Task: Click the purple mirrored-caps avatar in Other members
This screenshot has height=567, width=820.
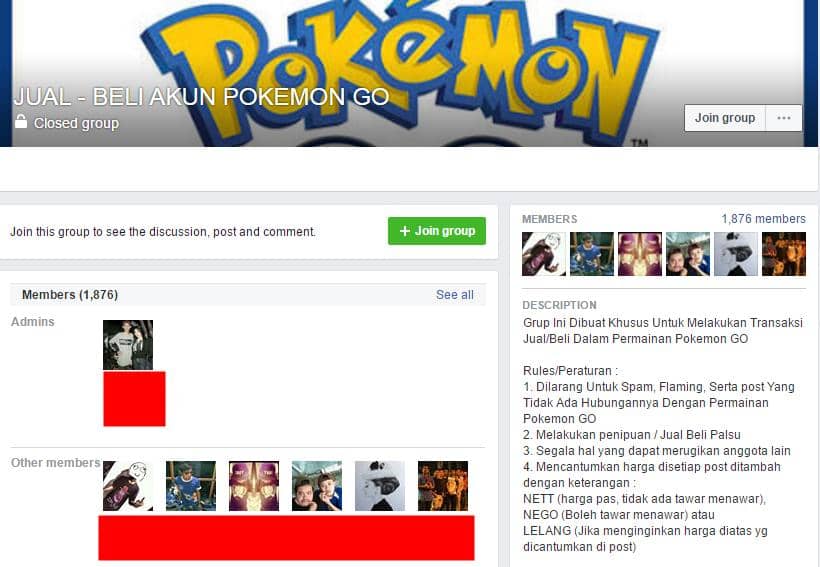Action: [254, 485]
